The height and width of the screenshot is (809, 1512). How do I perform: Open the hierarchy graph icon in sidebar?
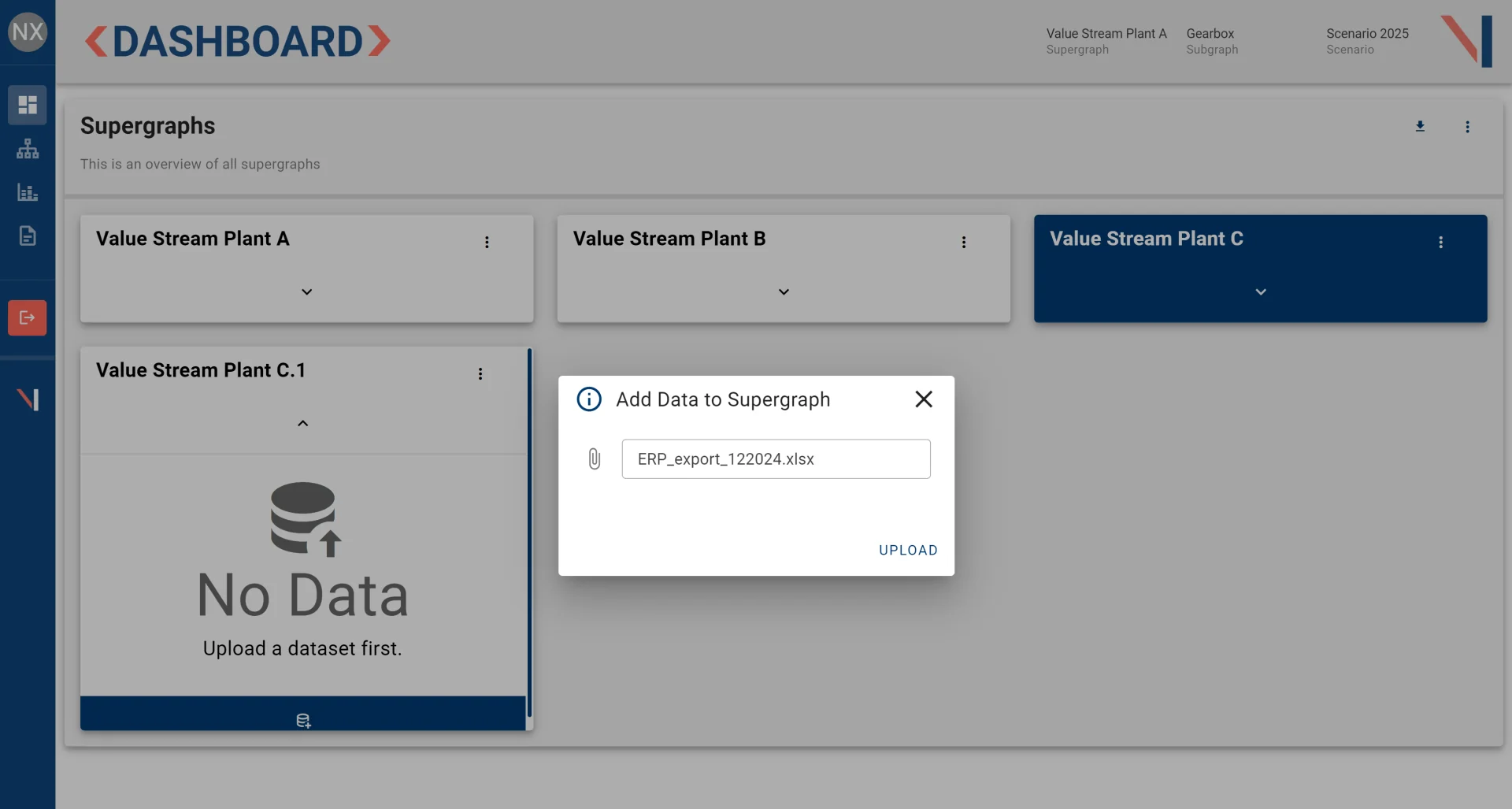(28, 149)
